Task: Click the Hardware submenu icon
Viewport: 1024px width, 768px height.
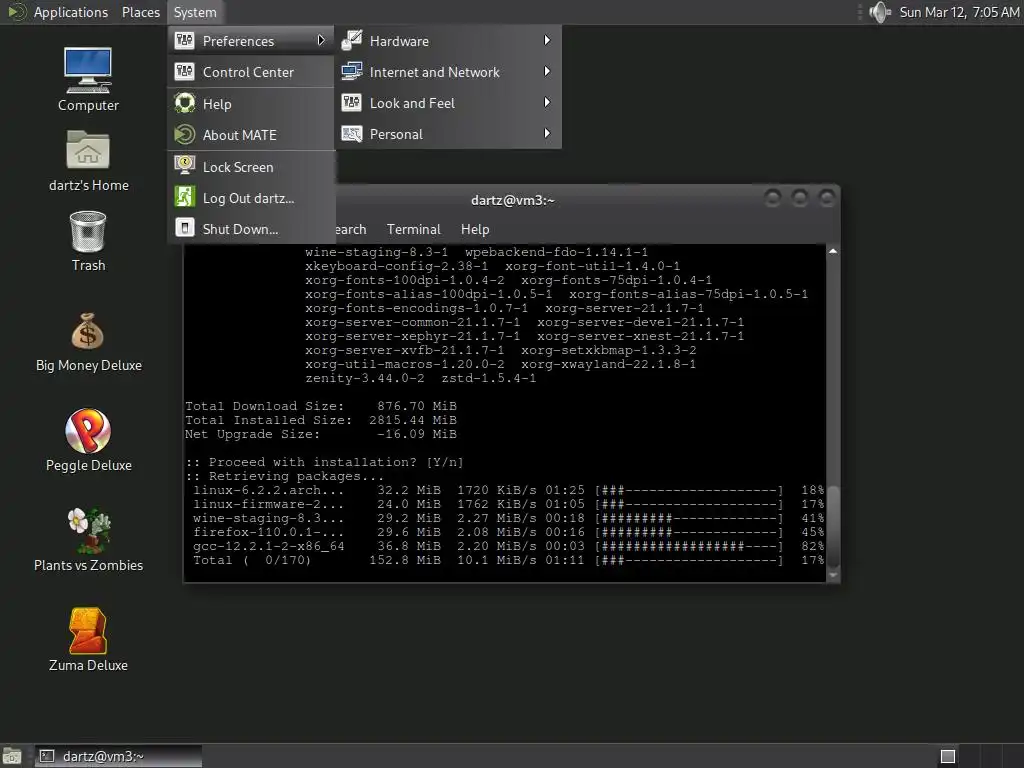Action: [x=352, y=40]
